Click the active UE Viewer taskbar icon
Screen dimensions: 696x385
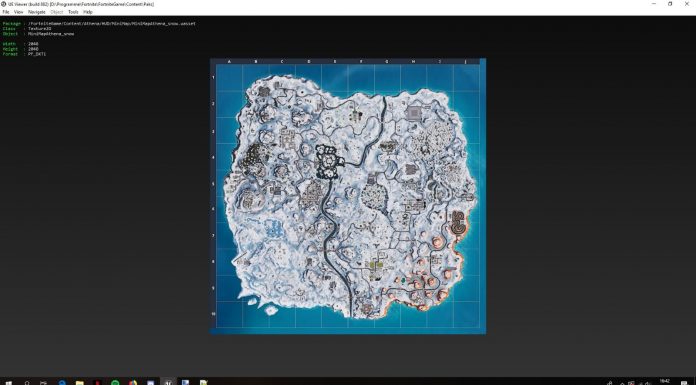[x=168, y=382]
